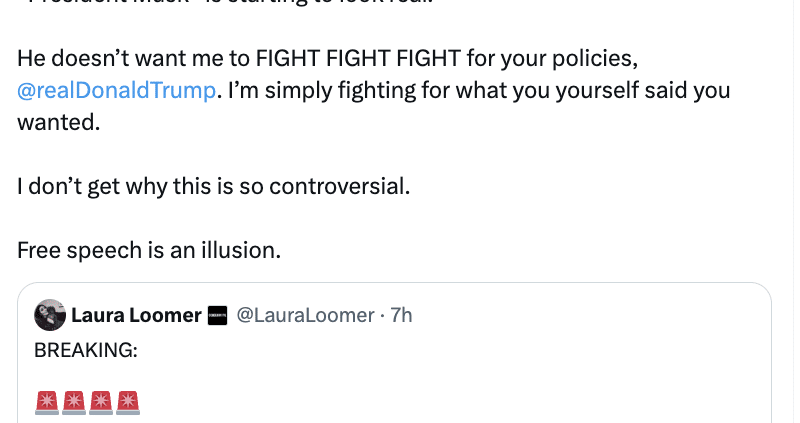Click the phrase 'I'm simply fighting for'

coord(331,90)
